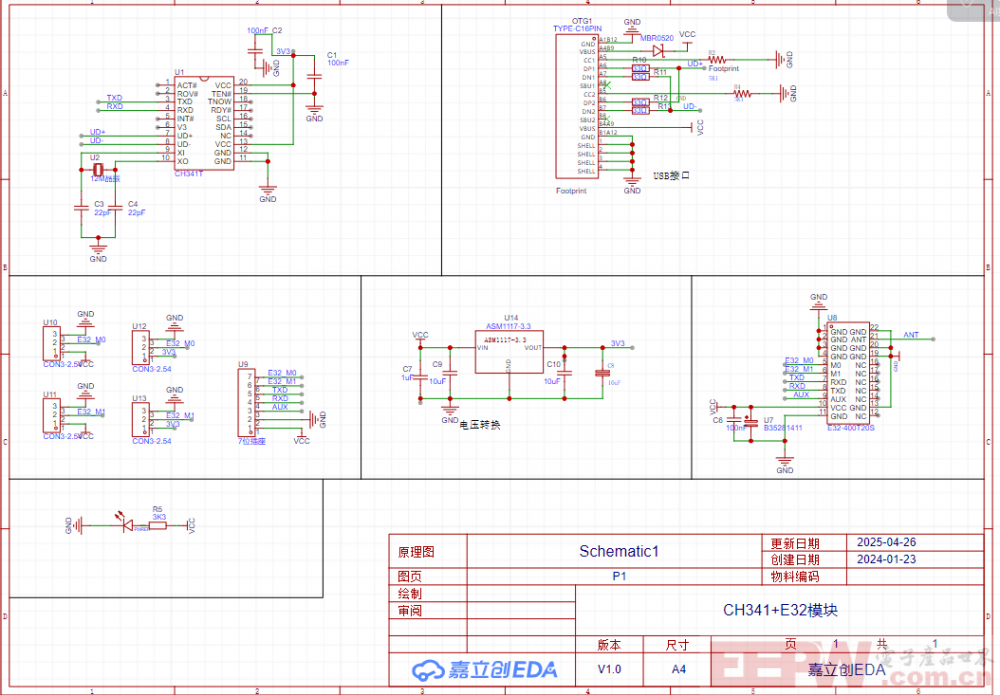Click the page value P1
1000x696 pixels.
[619, 576]
